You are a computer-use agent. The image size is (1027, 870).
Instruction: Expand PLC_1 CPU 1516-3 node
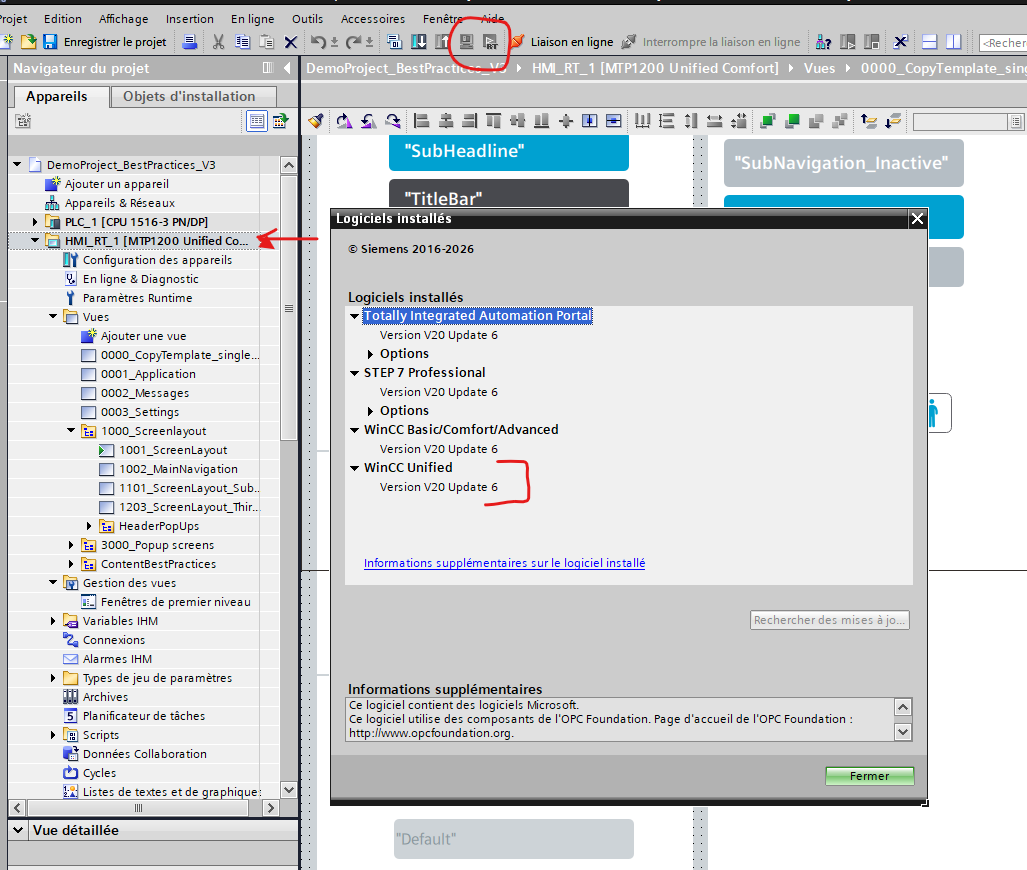[x=35, y=221]
